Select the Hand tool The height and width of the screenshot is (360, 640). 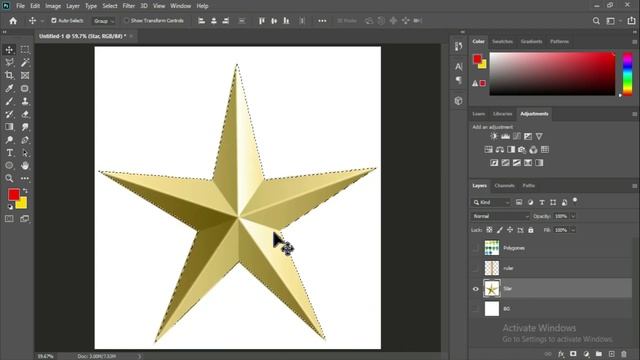pyautogui.click(x=25, y=166)
